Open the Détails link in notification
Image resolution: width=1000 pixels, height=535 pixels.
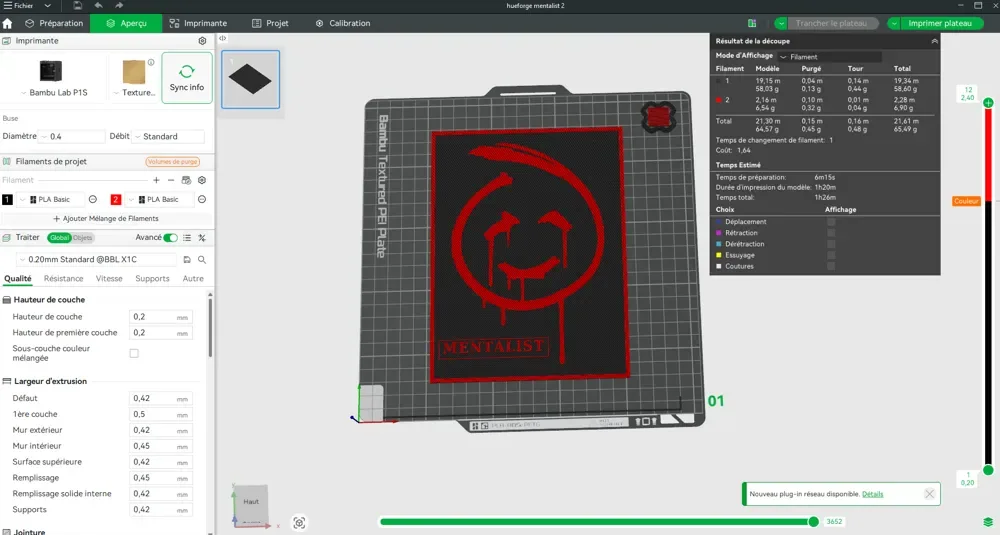point(872,494)
